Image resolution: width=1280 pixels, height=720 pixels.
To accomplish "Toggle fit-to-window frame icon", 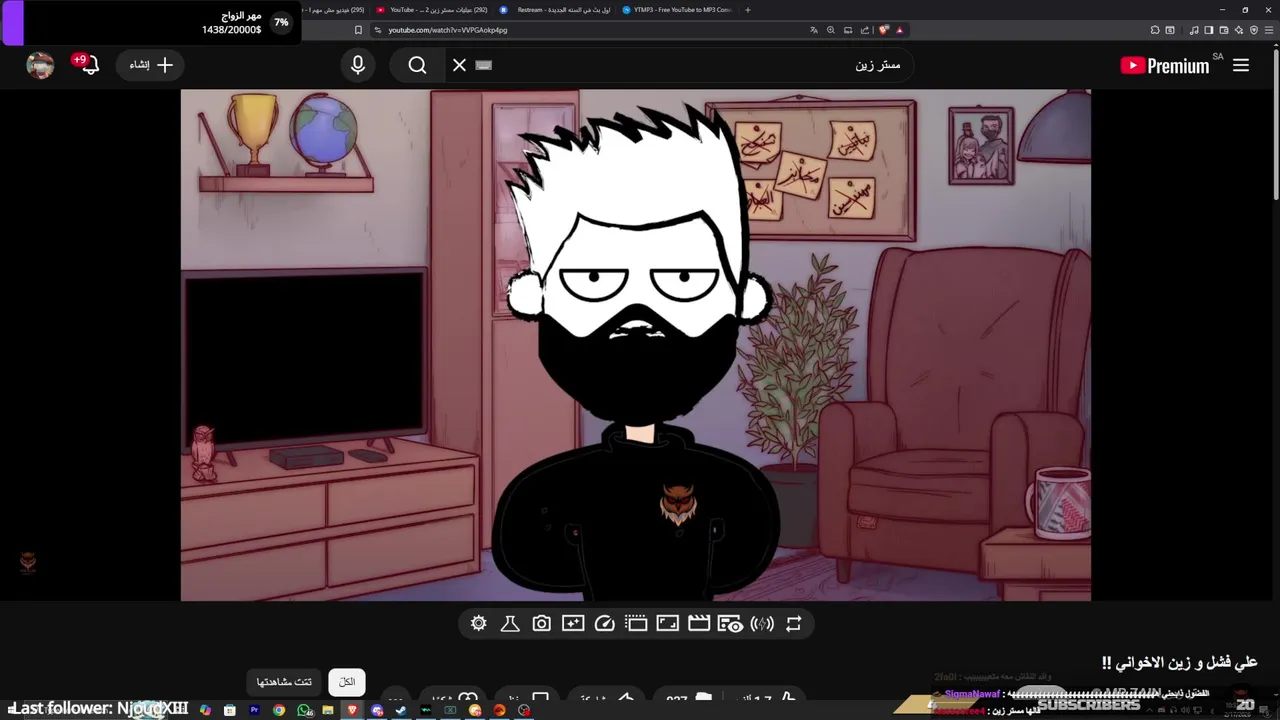I will point(667,624).
